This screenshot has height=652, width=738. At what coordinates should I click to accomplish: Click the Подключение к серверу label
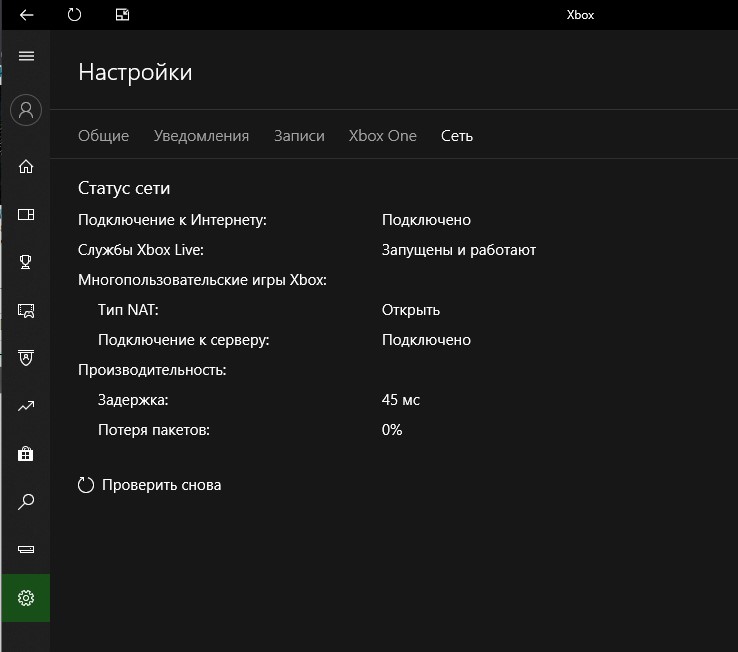pyautogui.click(x=184, y=340)
